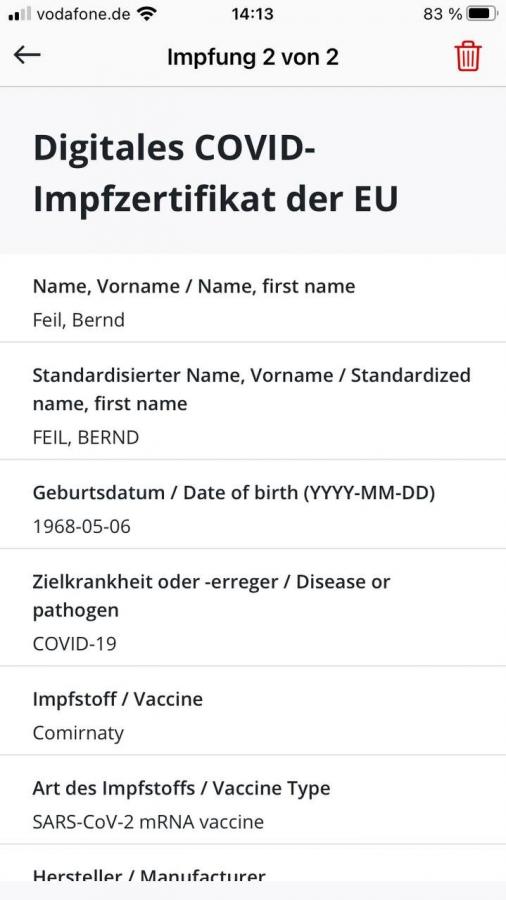Image resolution: width=506 pixels, height=900 pixels.
Task: Select standardized name 'FEIL, BERND'
Action: point(85,438)
